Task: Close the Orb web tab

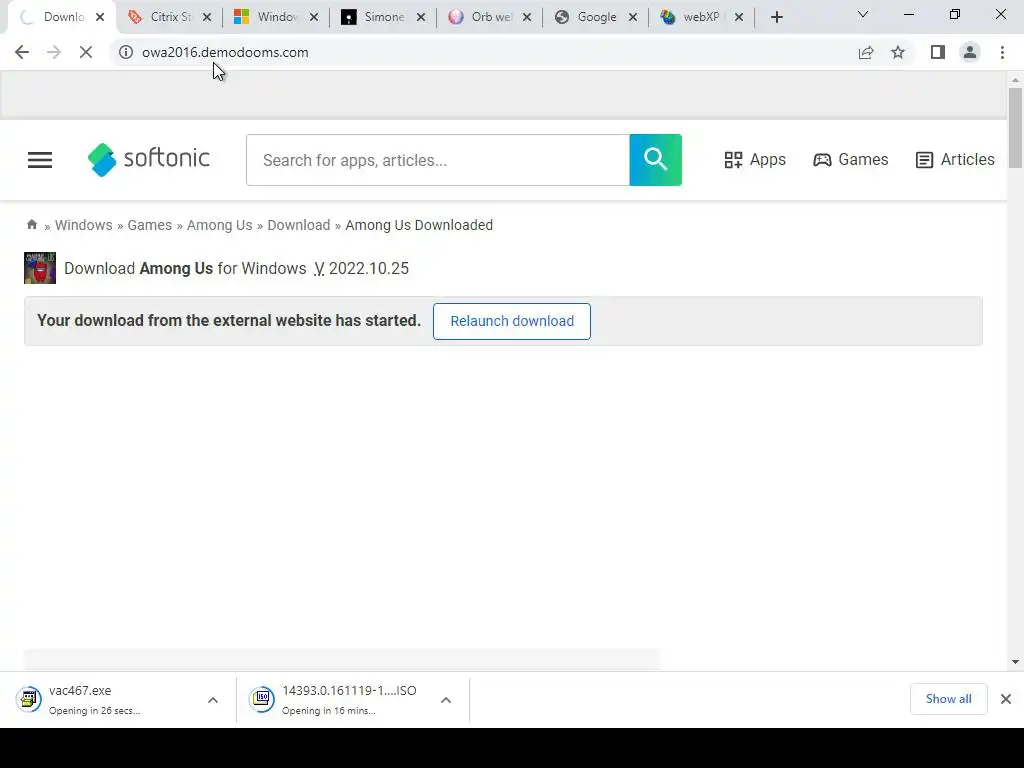Action: (x=527, y=18)
